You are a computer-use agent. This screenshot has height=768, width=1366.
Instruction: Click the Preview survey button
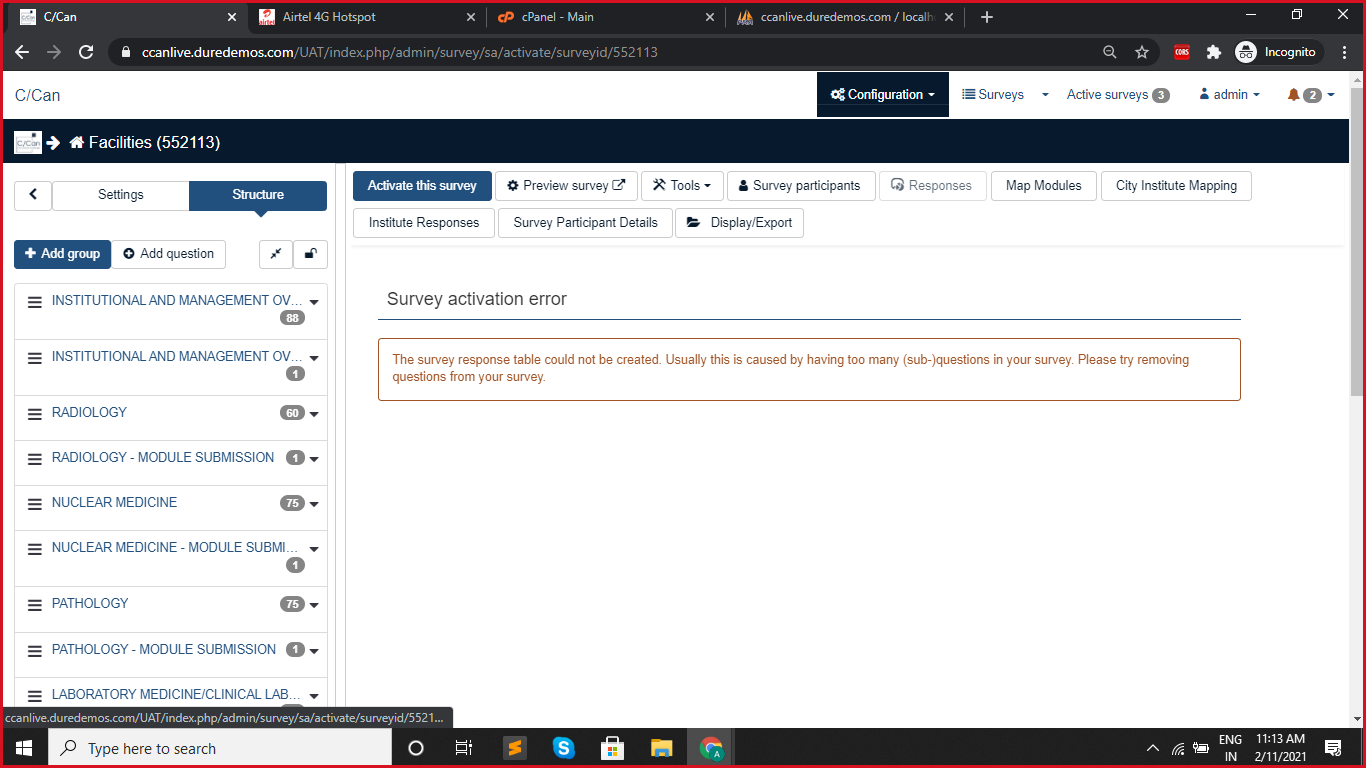(566, 186)
